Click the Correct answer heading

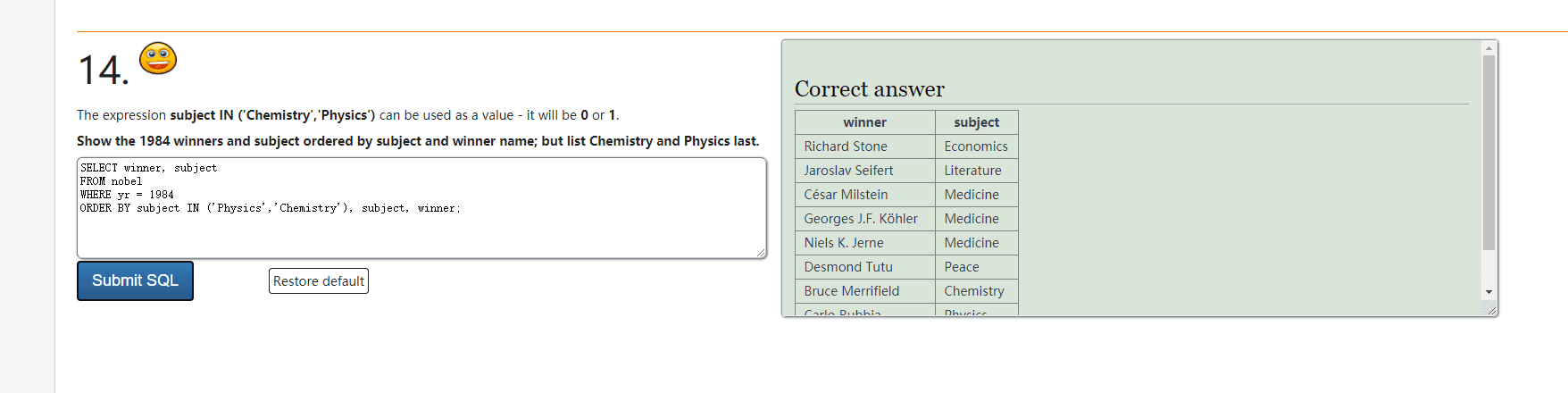click(869, 89)
